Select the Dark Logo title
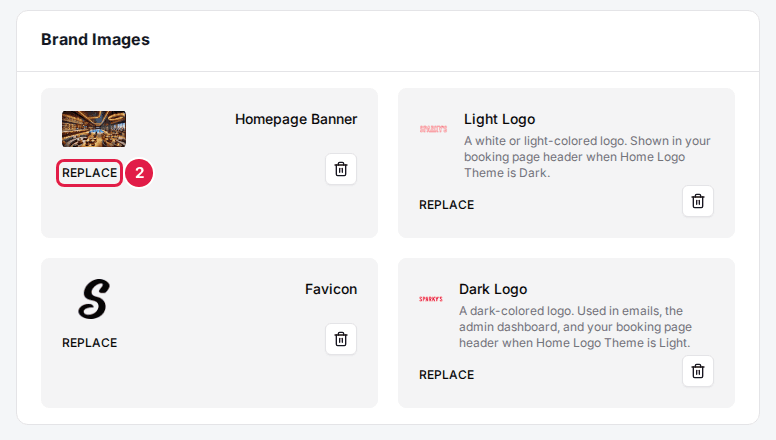The image size is (776, 440). coord(493,289)
